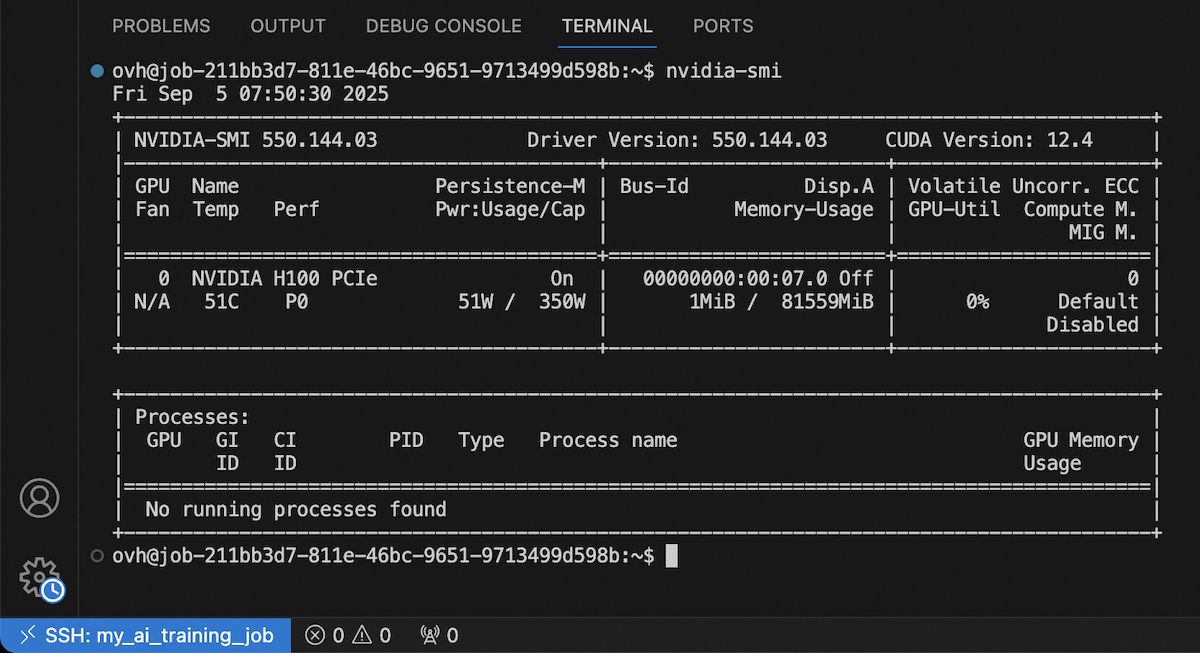Click the nvidia-smi command text
This screenshot has width=1200, height=653.
724,71
